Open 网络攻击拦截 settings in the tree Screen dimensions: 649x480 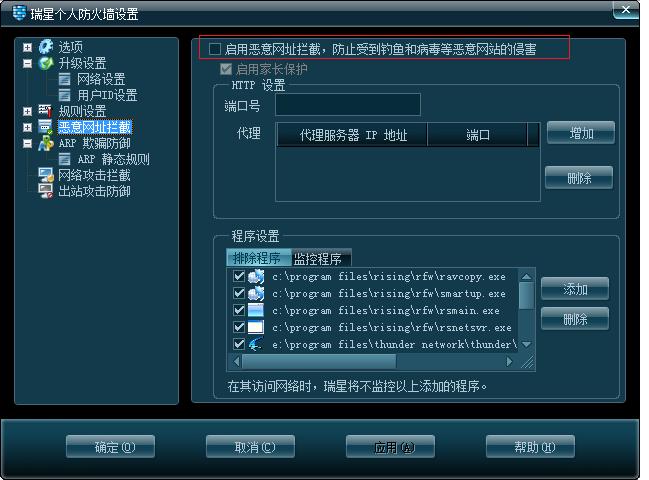point(94,175)
